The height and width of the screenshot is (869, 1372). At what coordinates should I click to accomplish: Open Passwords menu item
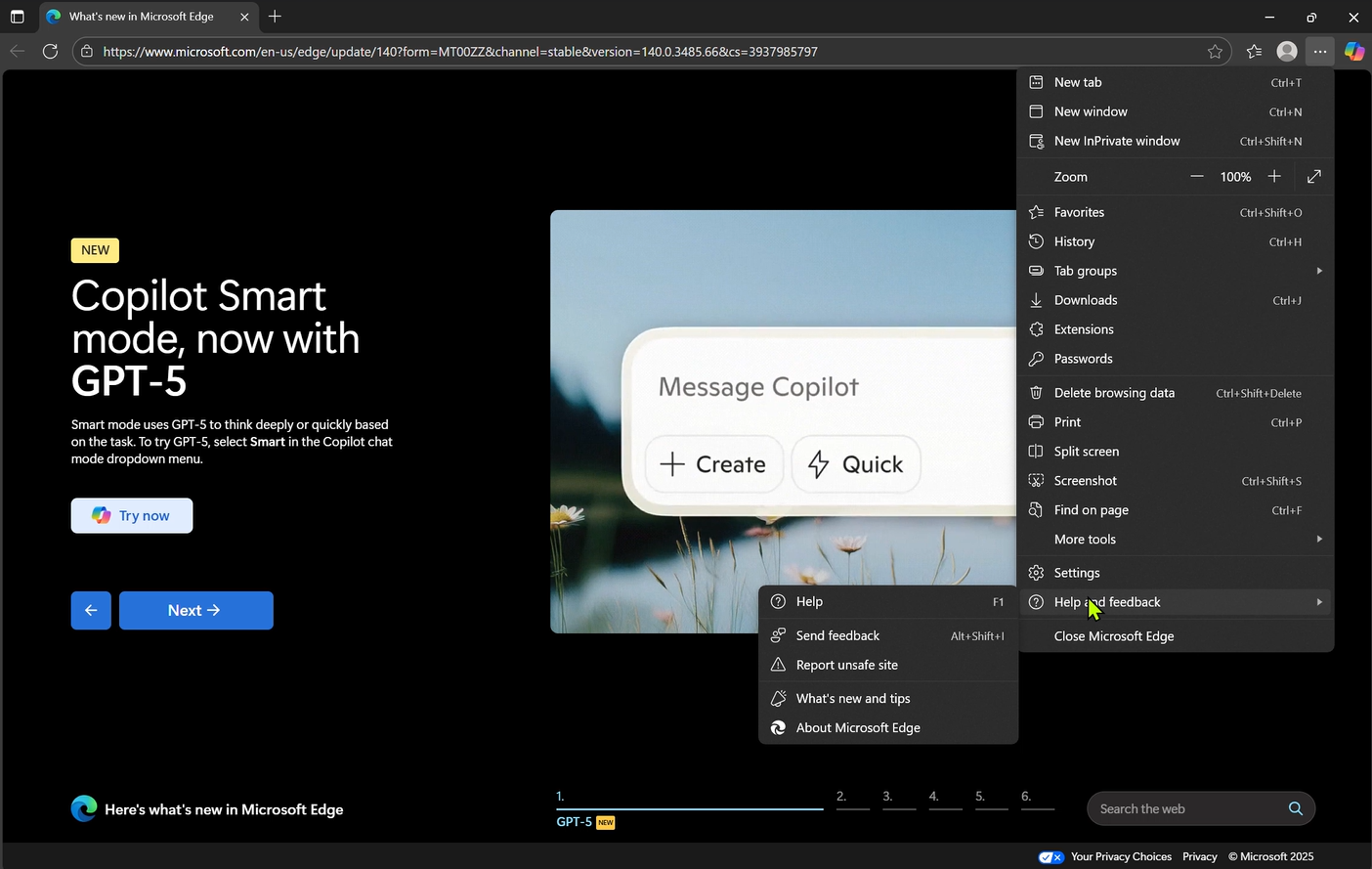1175,359
